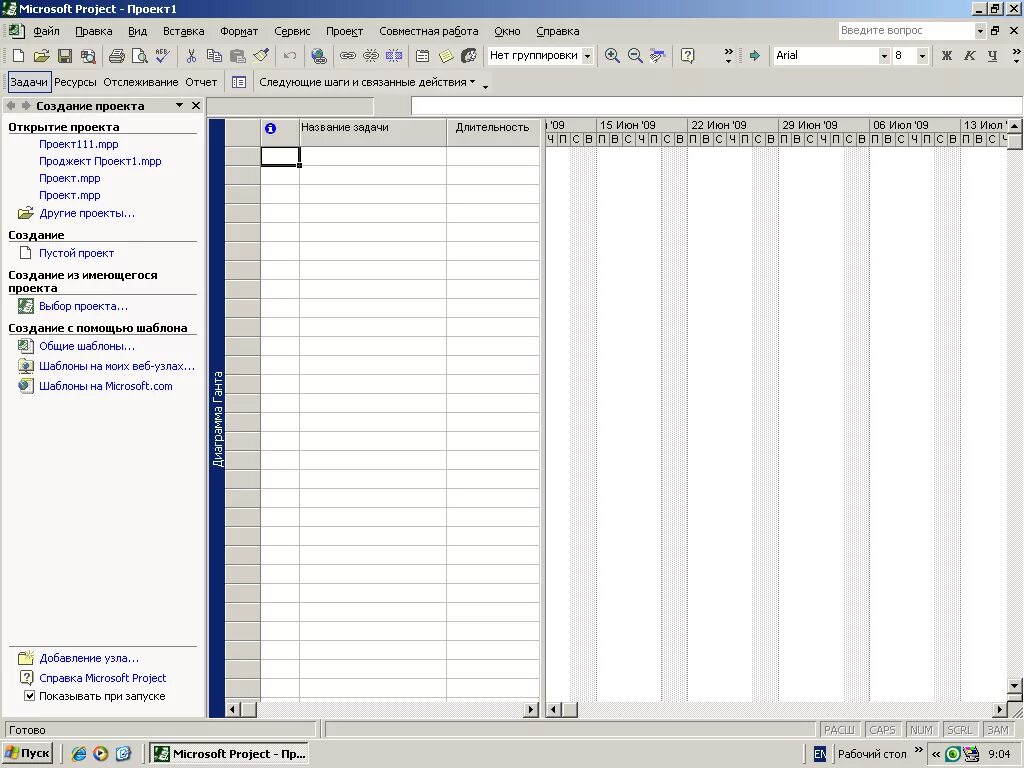Click the Выбор проекта link
The height and width of the screenshot is (768, 1024).
tap(84, 306)
